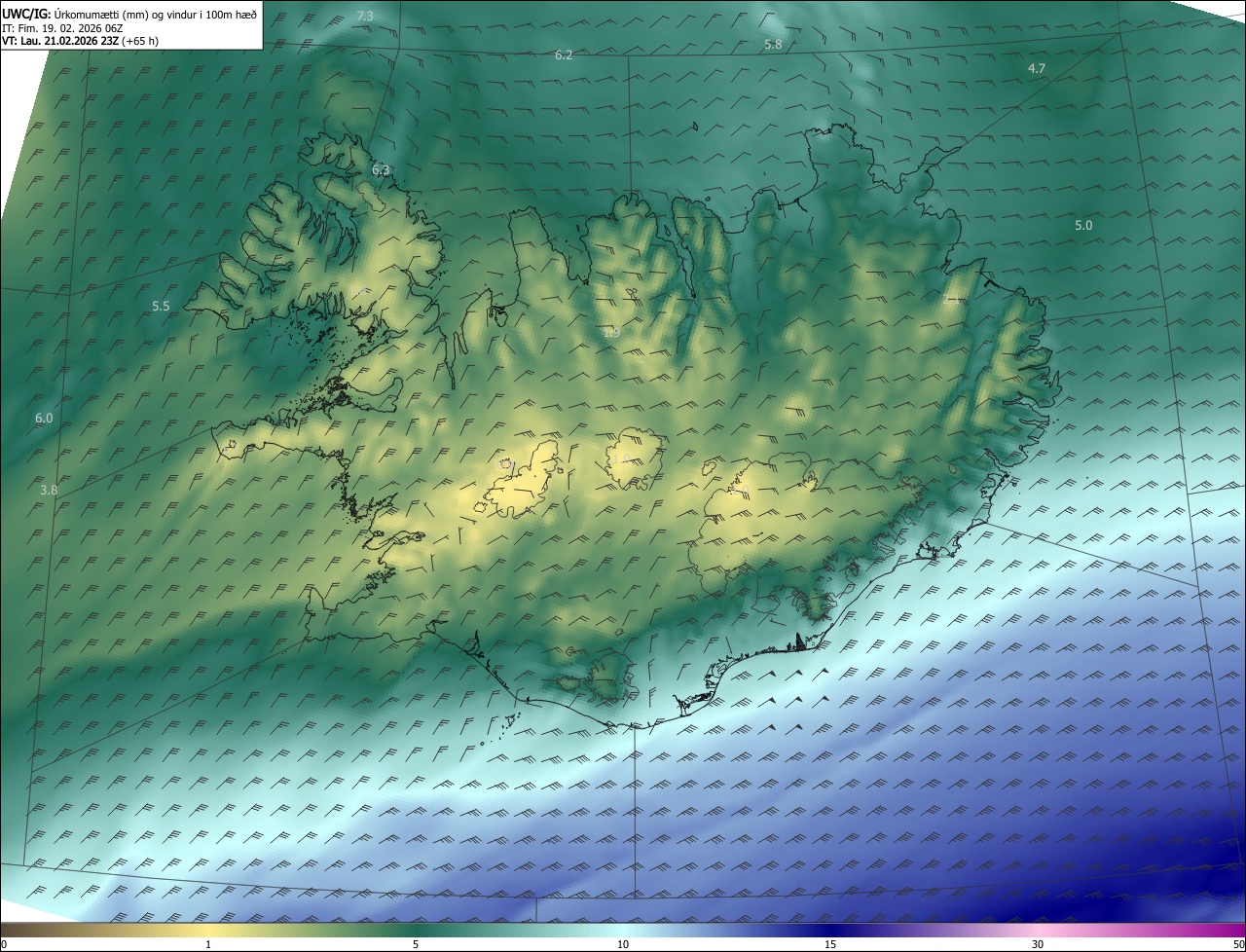Click the 30 tick label on the color scale
Viewport: 1246px width, 952px height.
(x=1038, y=944)
